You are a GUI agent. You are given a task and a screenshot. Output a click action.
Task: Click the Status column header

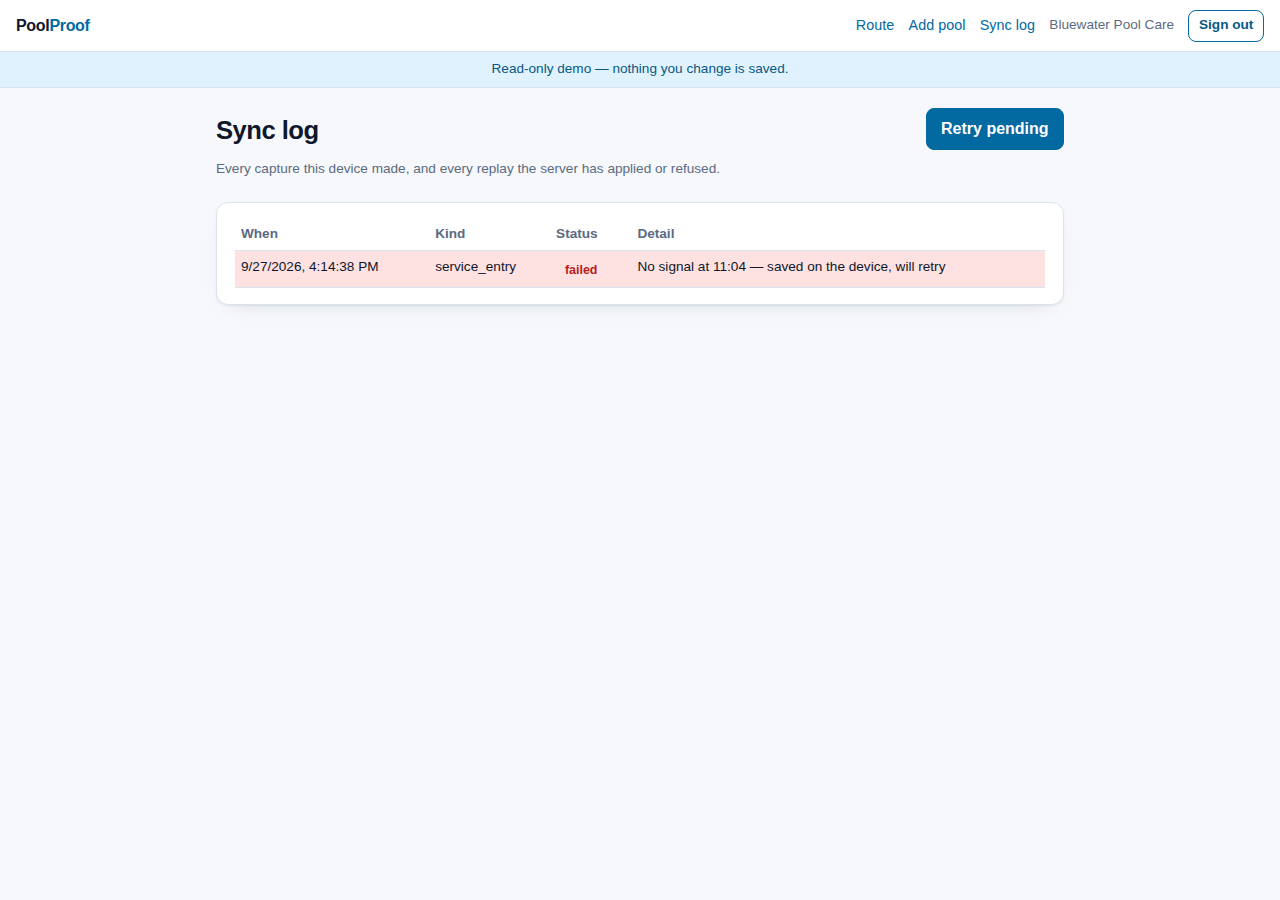(577, 233)
